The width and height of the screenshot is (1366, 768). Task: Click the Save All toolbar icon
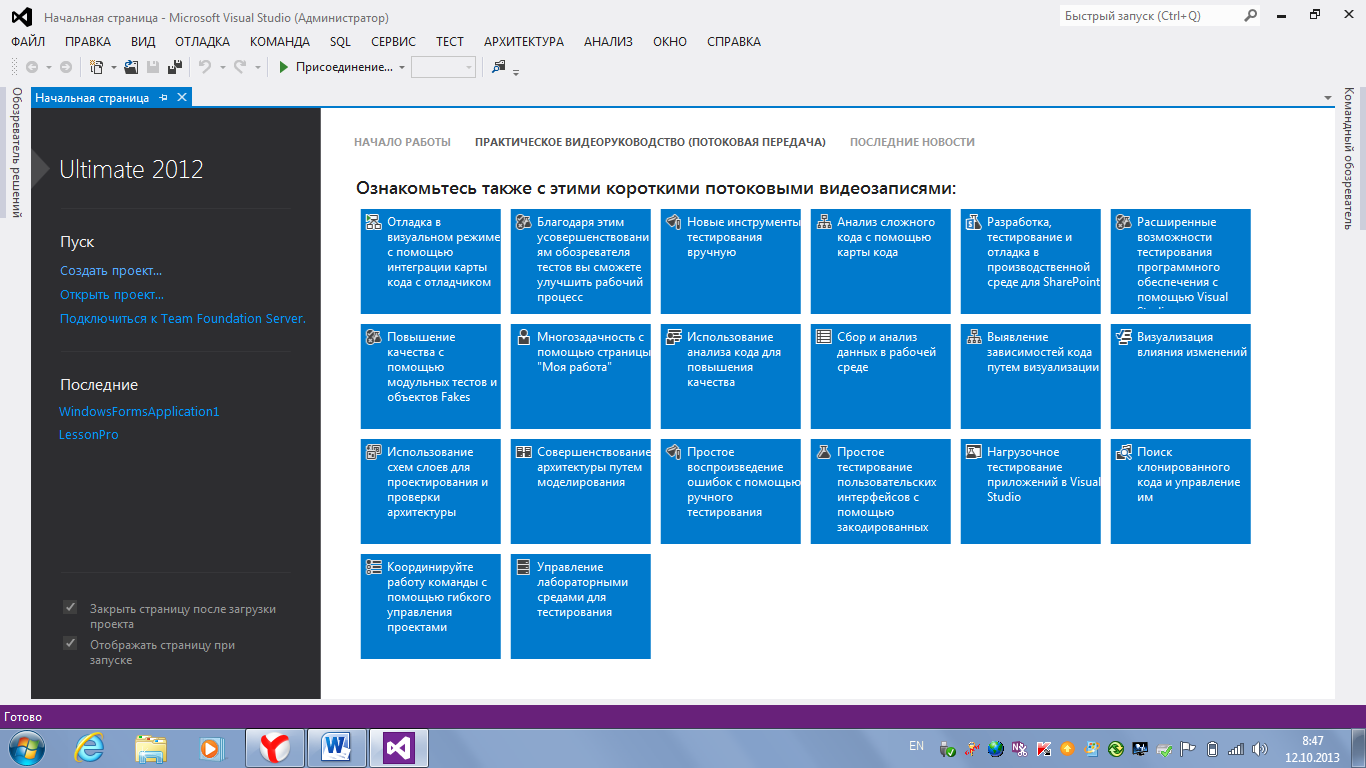[x=175, y=67]
